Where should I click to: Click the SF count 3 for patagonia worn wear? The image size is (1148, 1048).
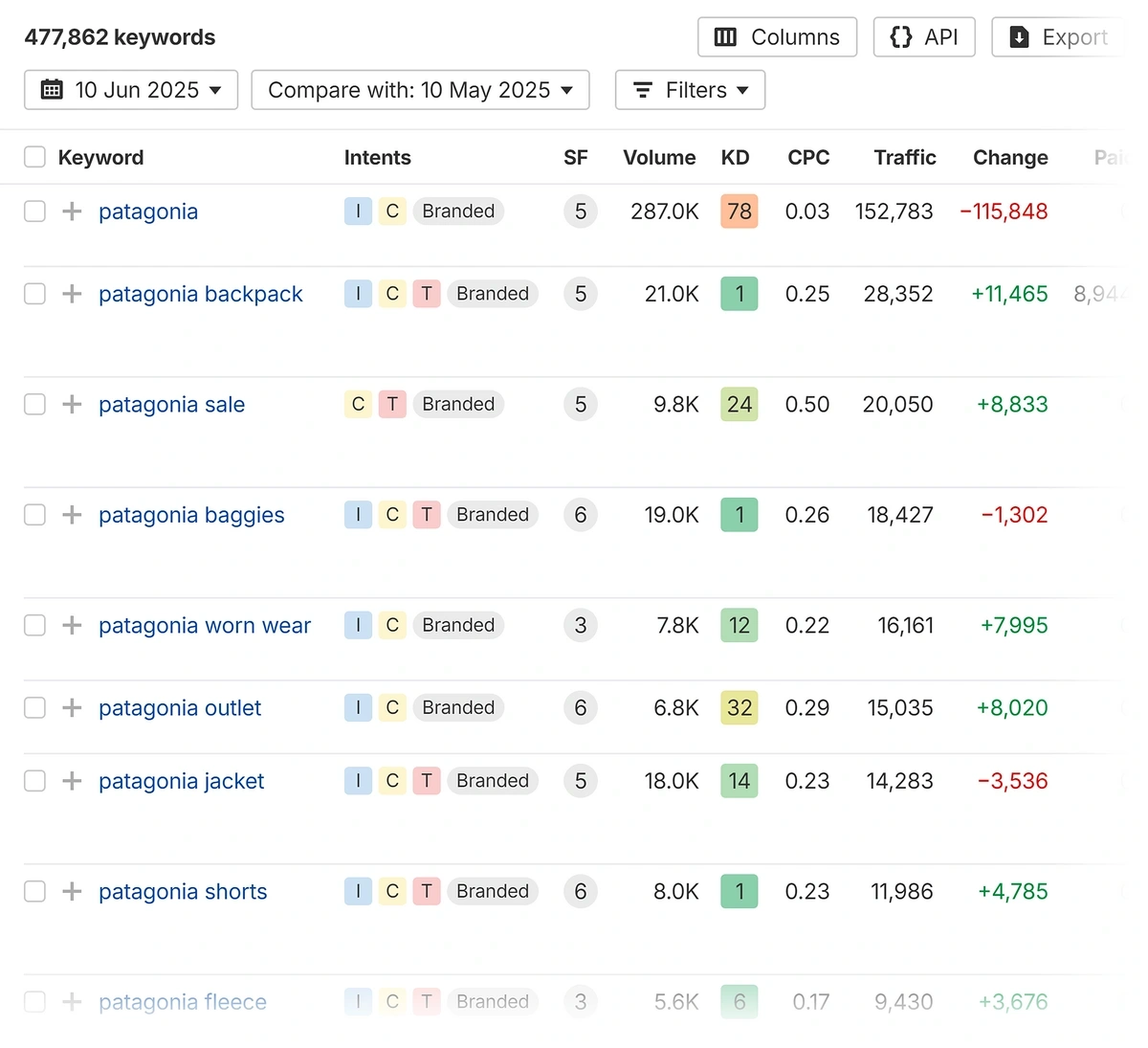(581, 625)
